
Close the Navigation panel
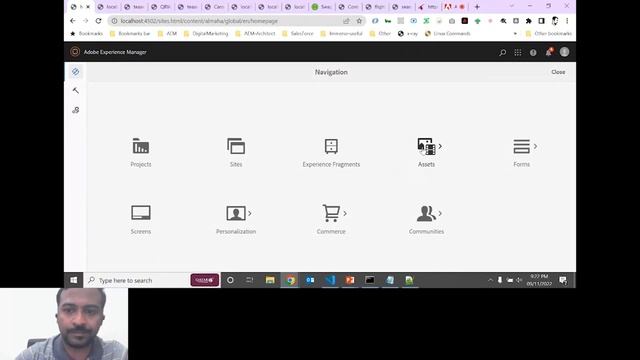pos(558,72)
